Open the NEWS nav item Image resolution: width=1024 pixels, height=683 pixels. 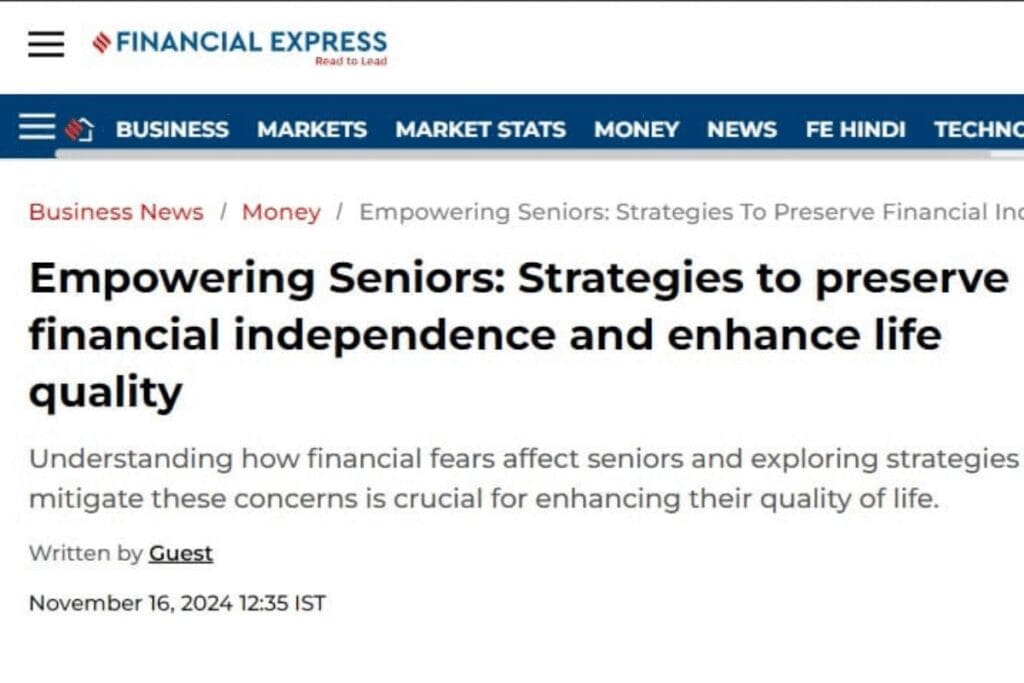742,130
